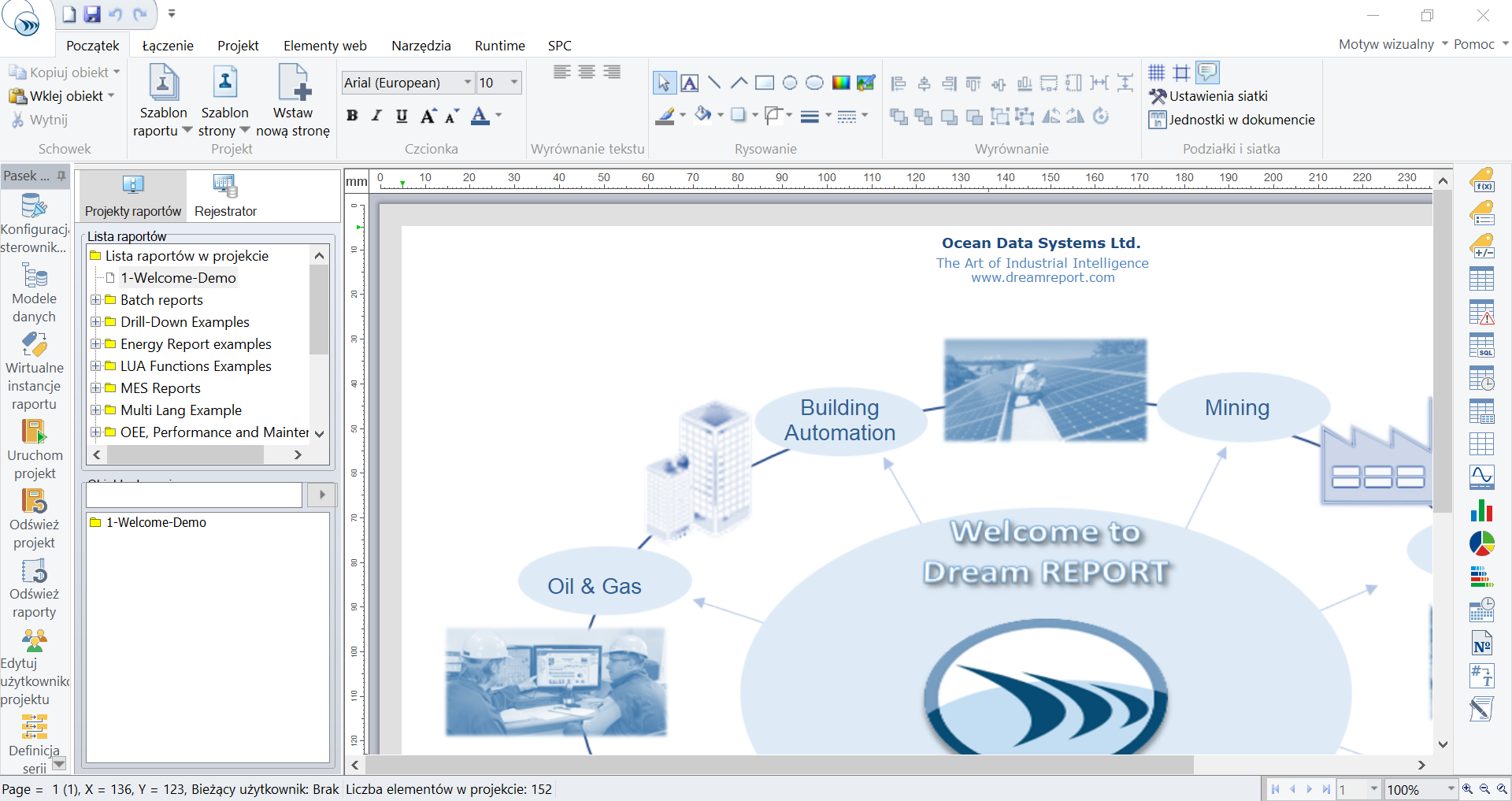Click the Undo arrow icon
1512x801 pixels.
(x=116, y=14)
